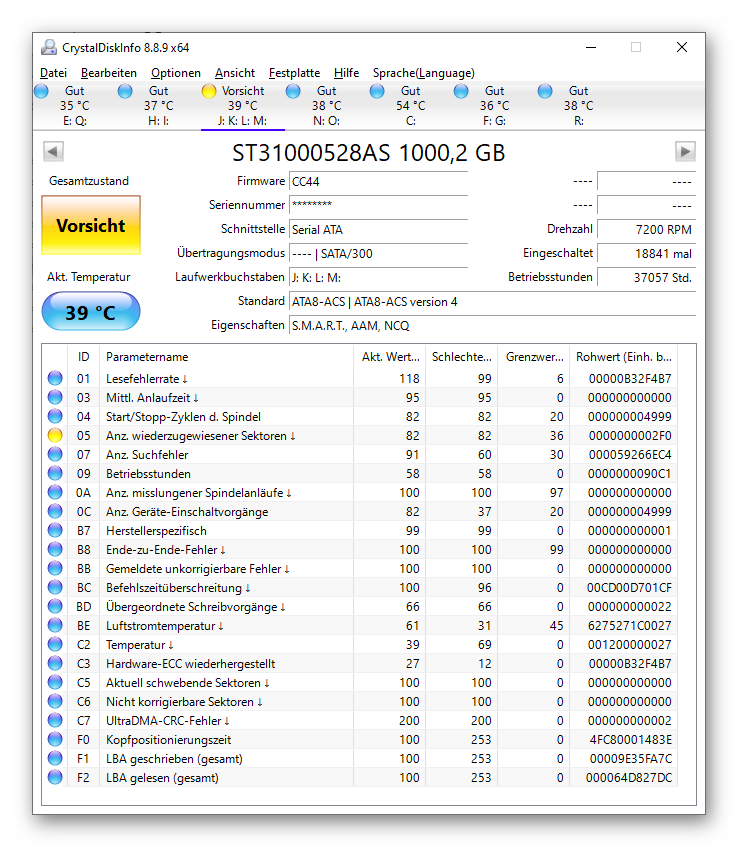Image resolution: width=738 pixels, height=847 pixels.
Task: Click the Rohwert column header
Action: 623,357
